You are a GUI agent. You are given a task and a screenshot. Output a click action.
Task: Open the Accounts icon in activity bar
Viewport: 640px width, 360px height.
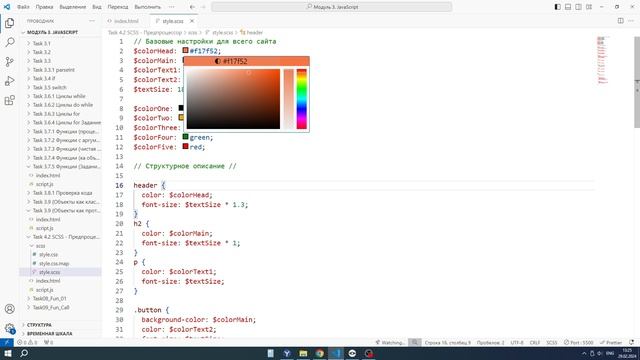[x=10, y=309]
